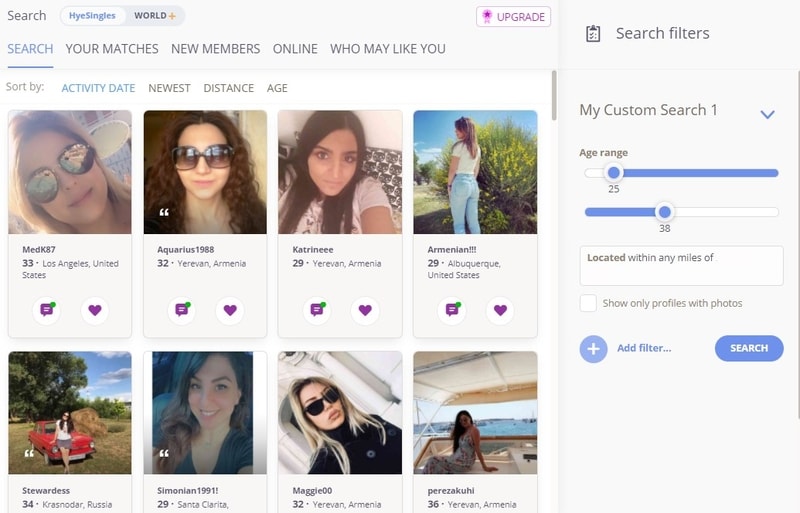Like Katrineee with the purple heart
Screen dimensions: 800x513
365,310
